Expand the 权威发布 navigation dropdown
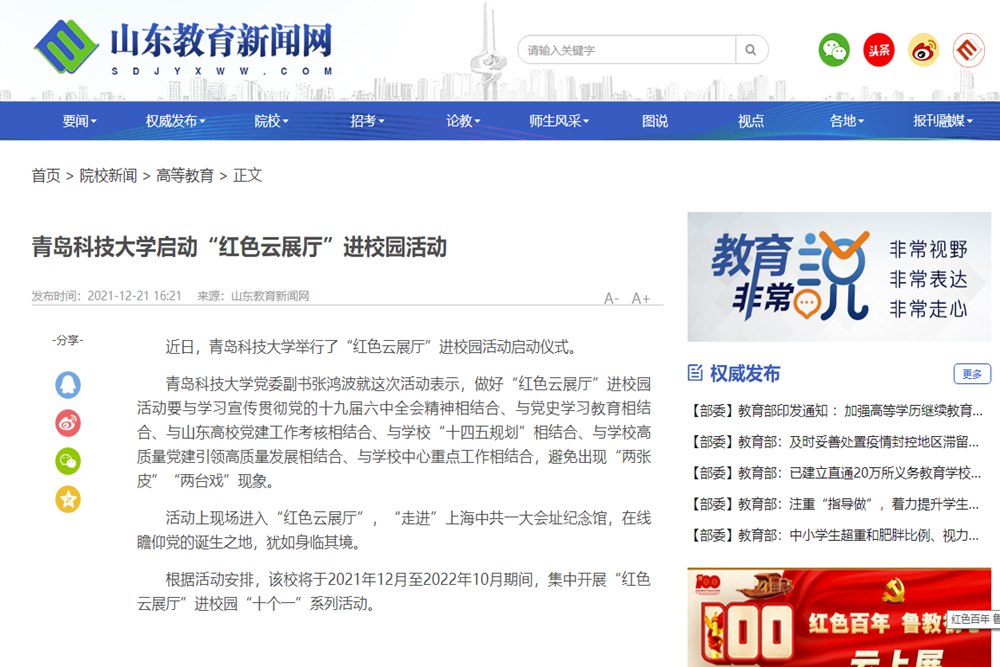The height and width of the screenshot is (667, 1000). pos(175,121)
